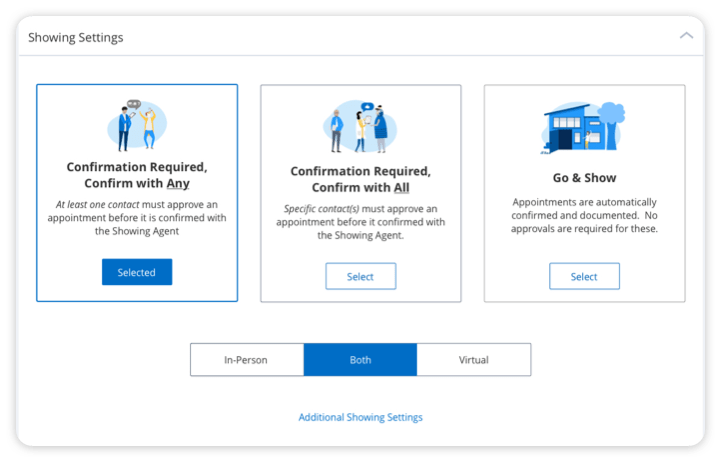Click the blue house Go & Show illustration
The image size is (721, 462).
tap(583, 128)
